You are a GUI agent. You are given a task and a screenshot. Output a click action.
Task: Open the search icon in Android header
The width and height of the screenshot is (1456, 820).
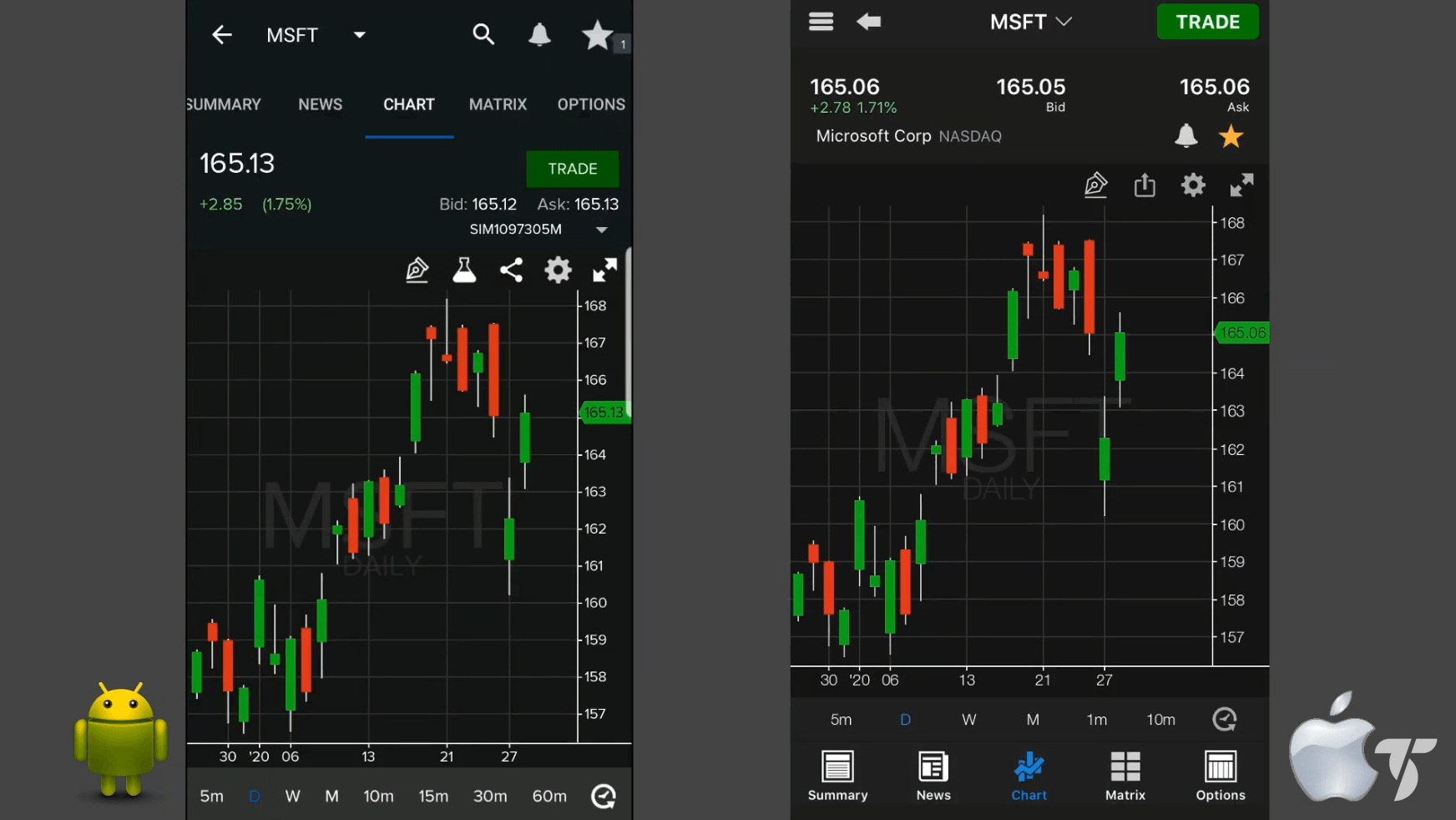(x=483, y=34)
